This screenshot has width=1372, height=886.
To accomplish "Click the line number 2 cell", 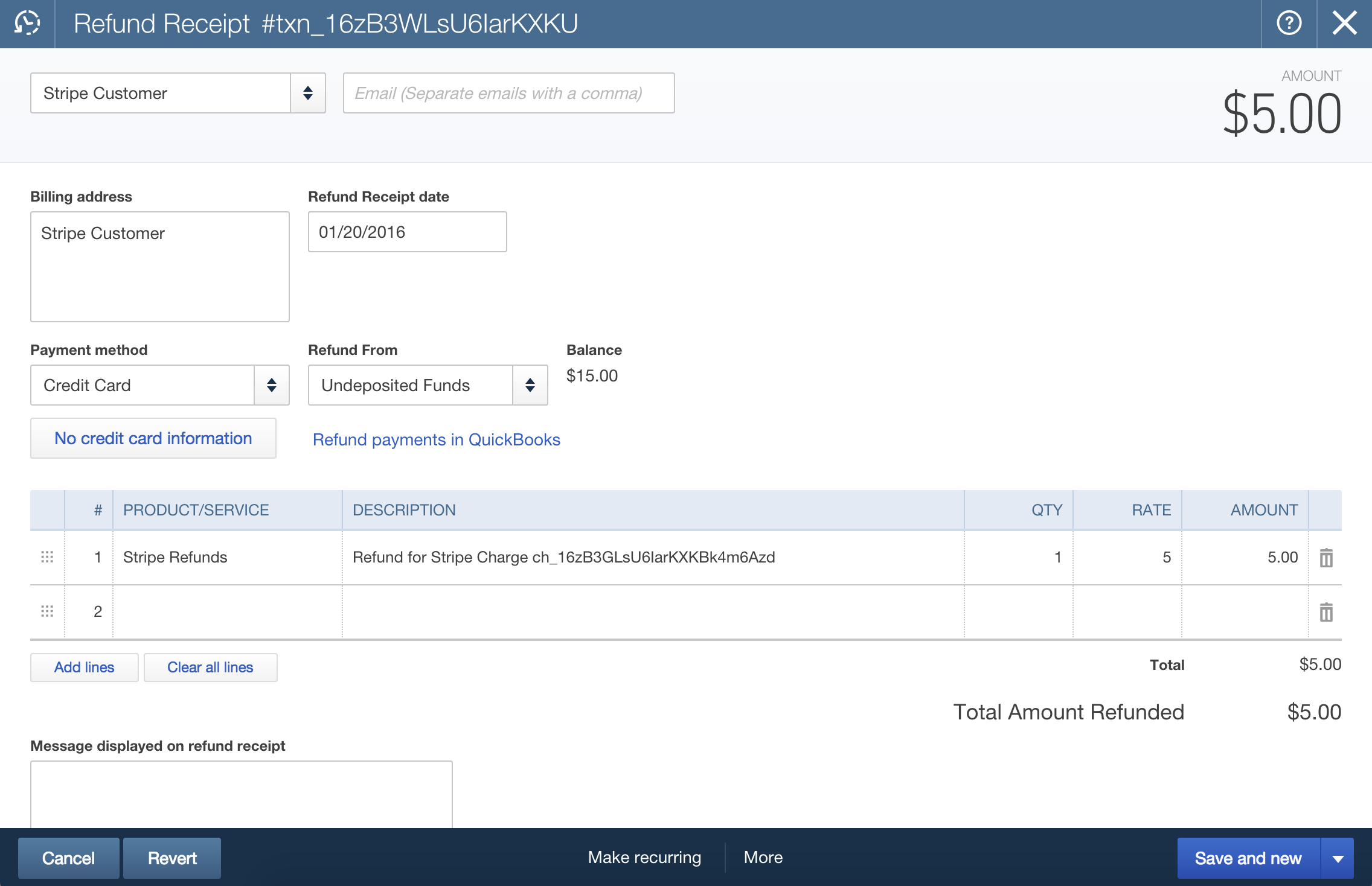I will [89, 611].
